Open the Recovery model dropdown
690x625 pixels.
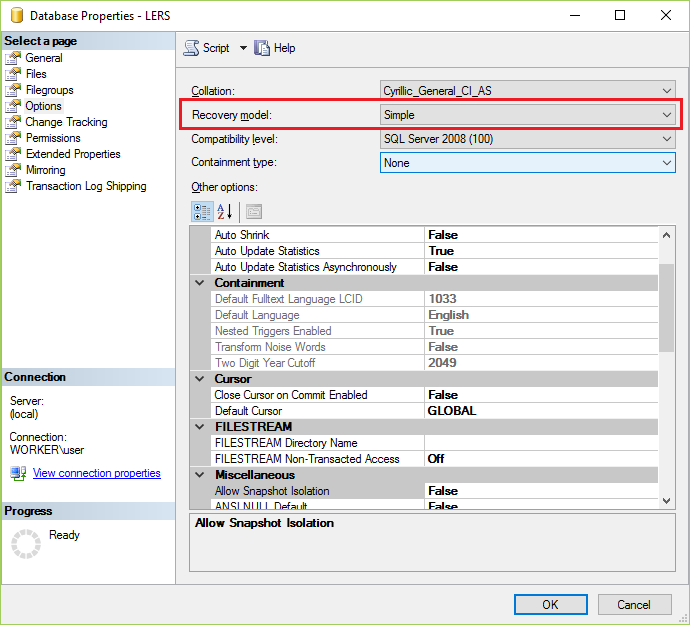coord(528,115)
